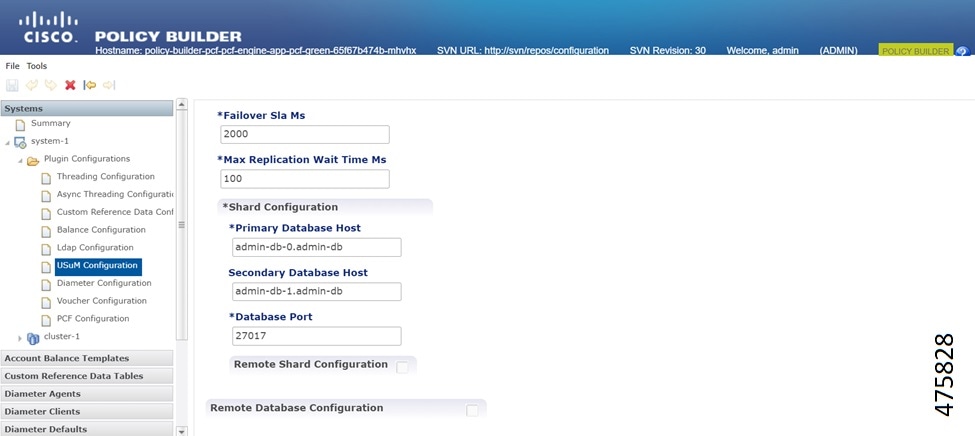
Task: Click the Cisco logo in header
Action: 49,27
